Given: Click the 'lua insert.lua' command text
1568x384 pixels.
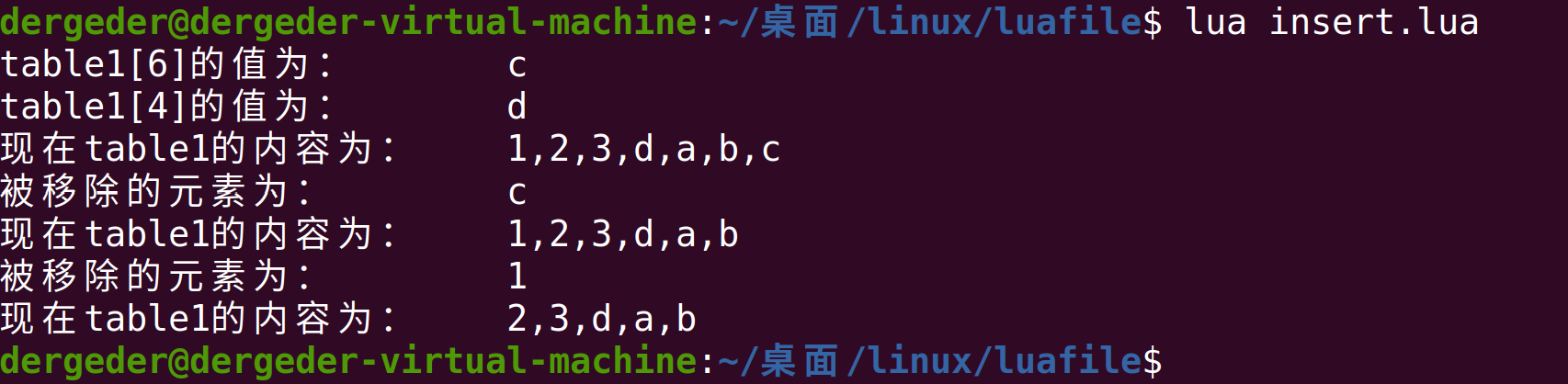Looking at the screenshot, I should tap(1333, 21).
